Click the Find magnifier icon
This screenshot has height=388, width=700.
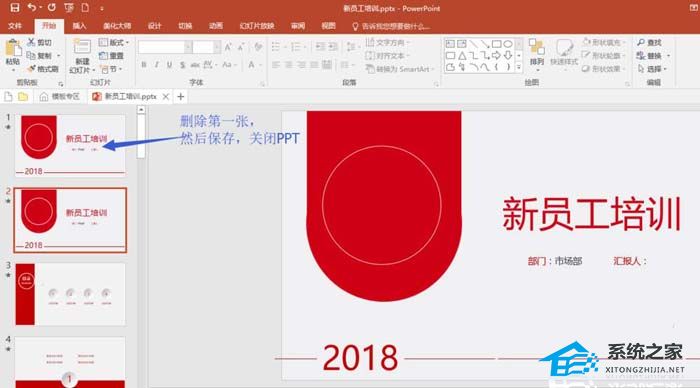[x=641, y=42]
